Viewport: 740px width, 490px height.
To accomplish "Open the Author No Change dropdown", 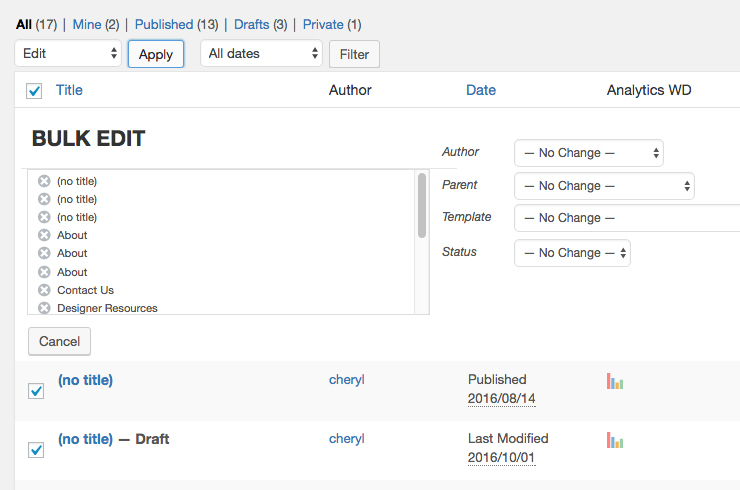I will click(x=589, y=153).
